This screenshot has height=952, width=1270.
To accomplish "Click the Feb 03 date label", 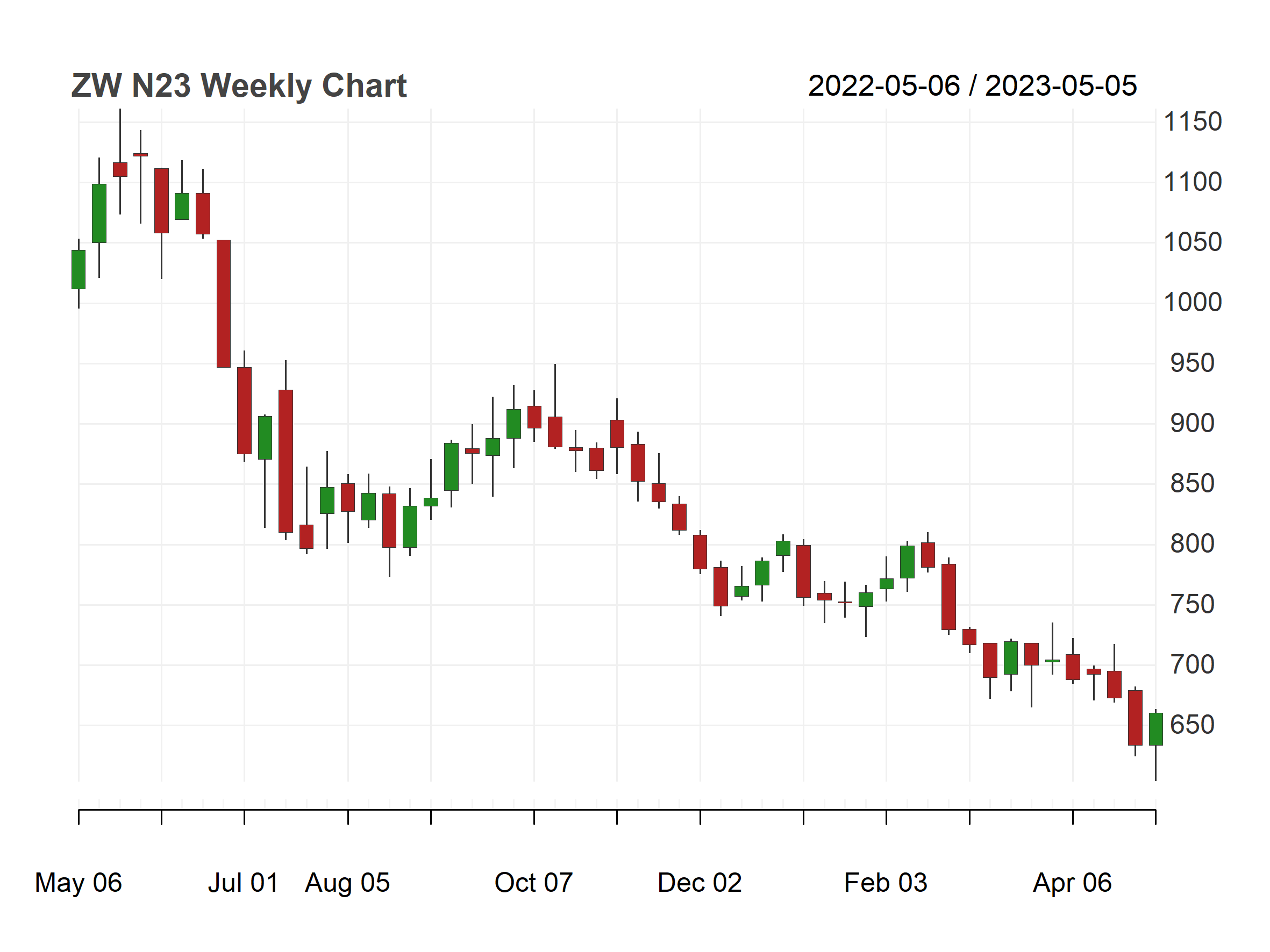I will click(x=886, y=883).
